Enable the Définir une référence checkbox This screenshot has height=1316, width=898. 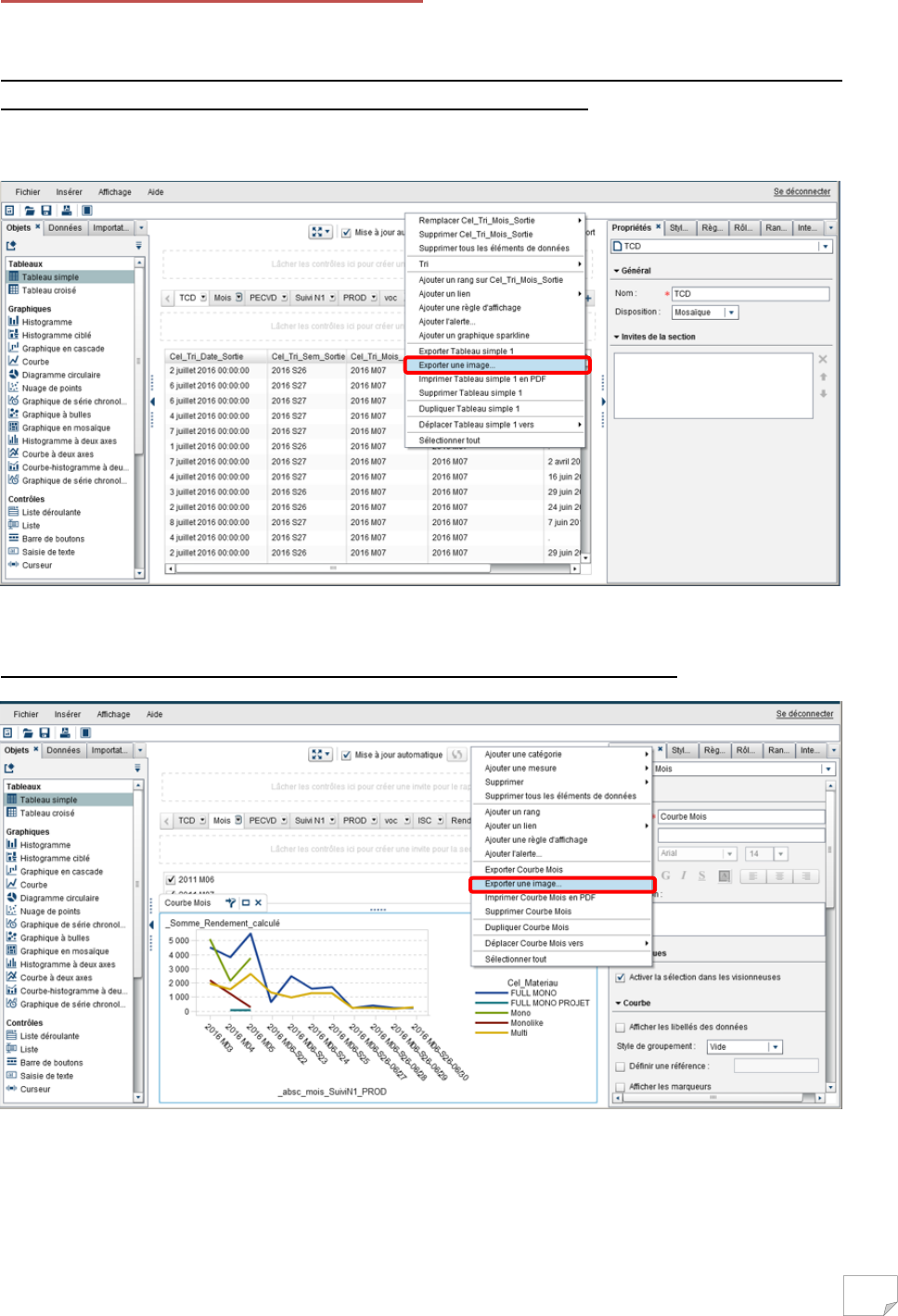point(621,1067)
